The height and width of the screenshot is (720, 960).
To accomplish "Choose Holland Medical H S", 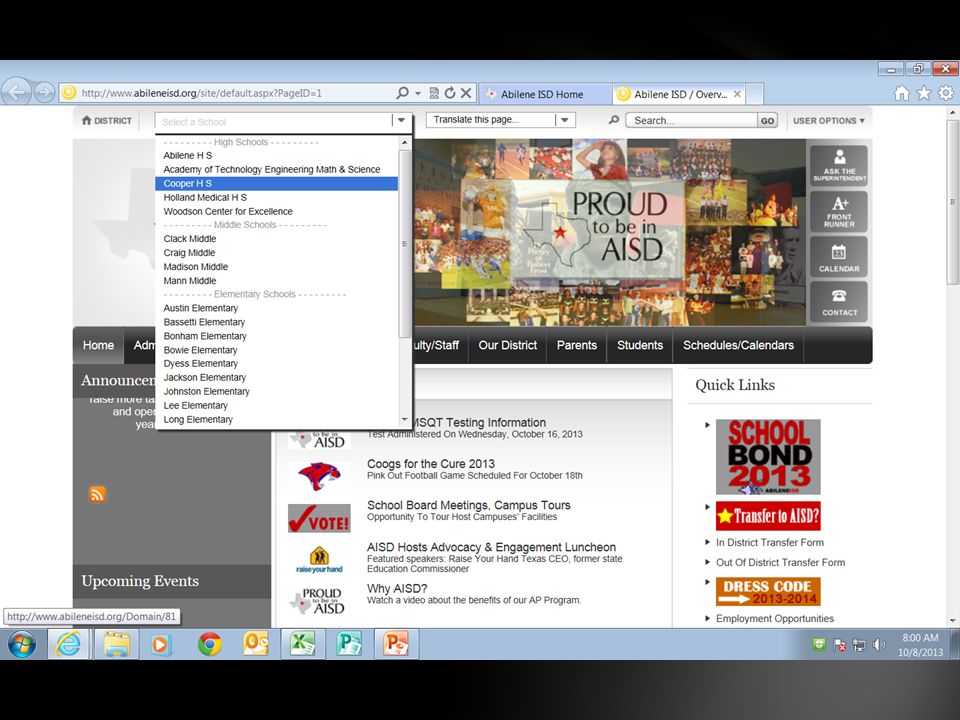I will (205, 198).
